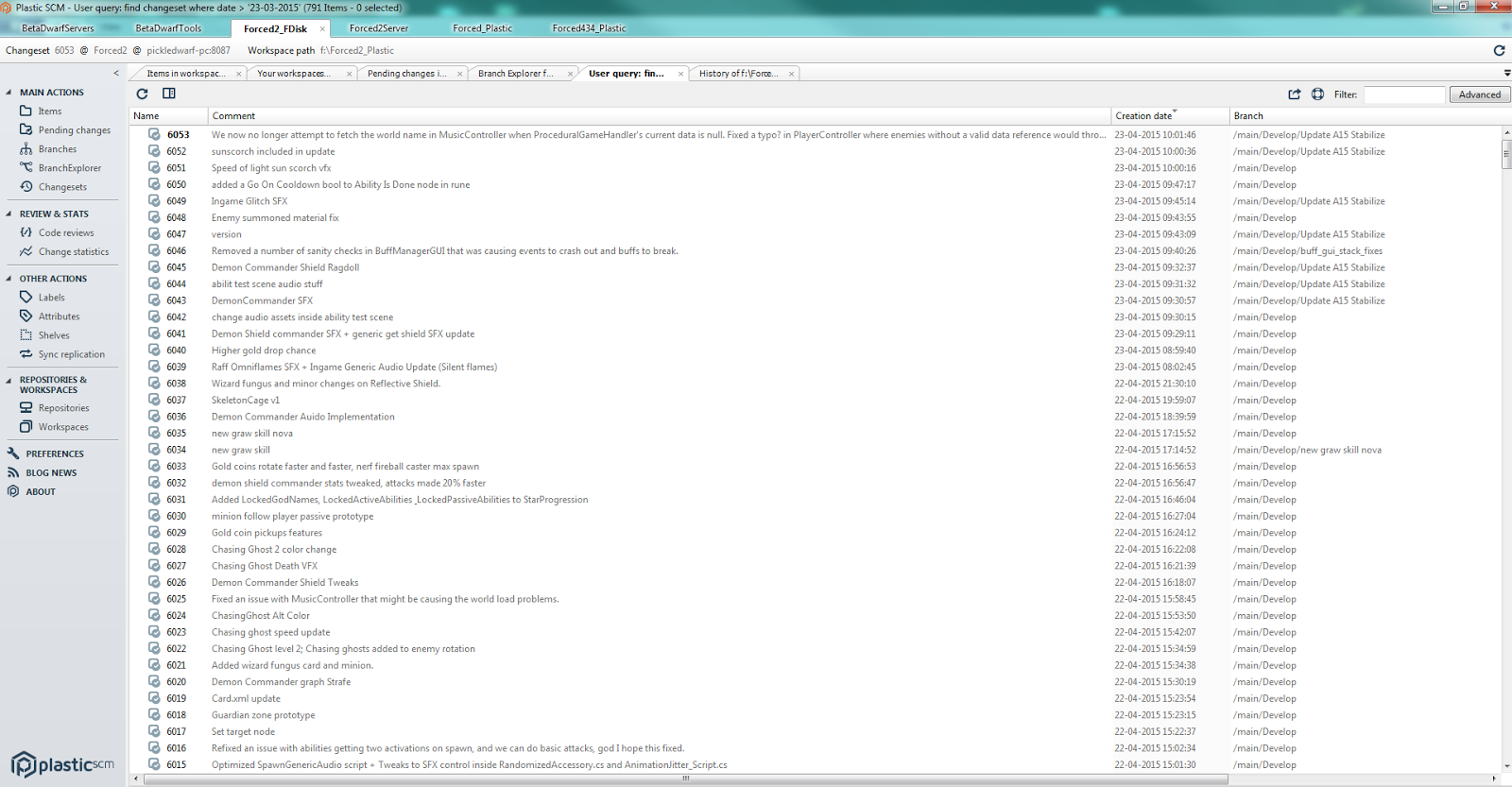Sort by Comment column header
The width and height of the screenshot is (1512, 787).
660,116
